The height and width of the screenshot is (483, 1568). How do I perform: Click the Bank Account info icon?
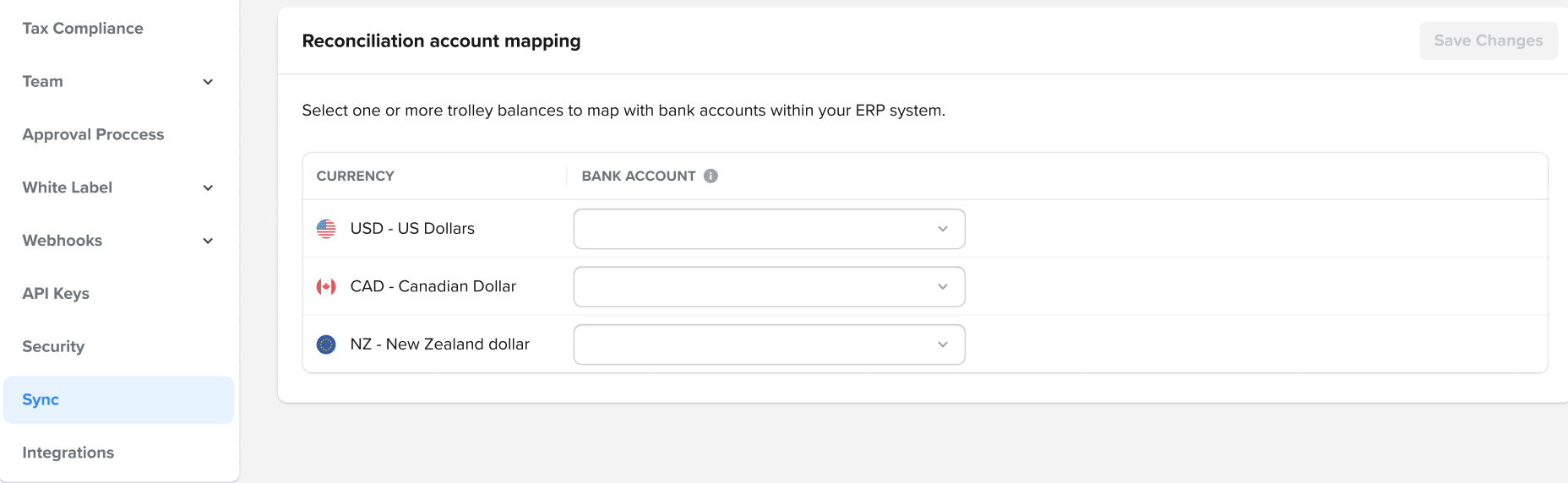[x=711, y=176]
